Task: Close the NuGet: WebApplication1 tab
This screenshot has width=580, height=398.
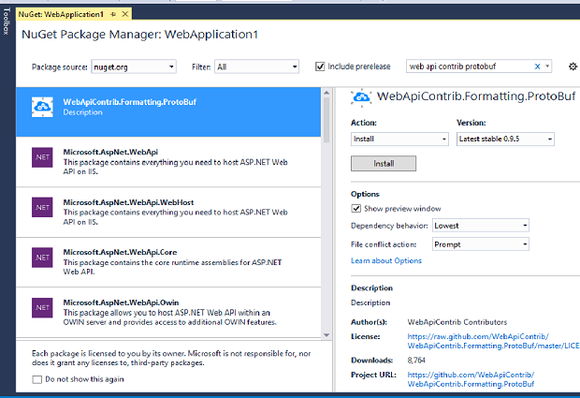Action: [x=125, y=14]
